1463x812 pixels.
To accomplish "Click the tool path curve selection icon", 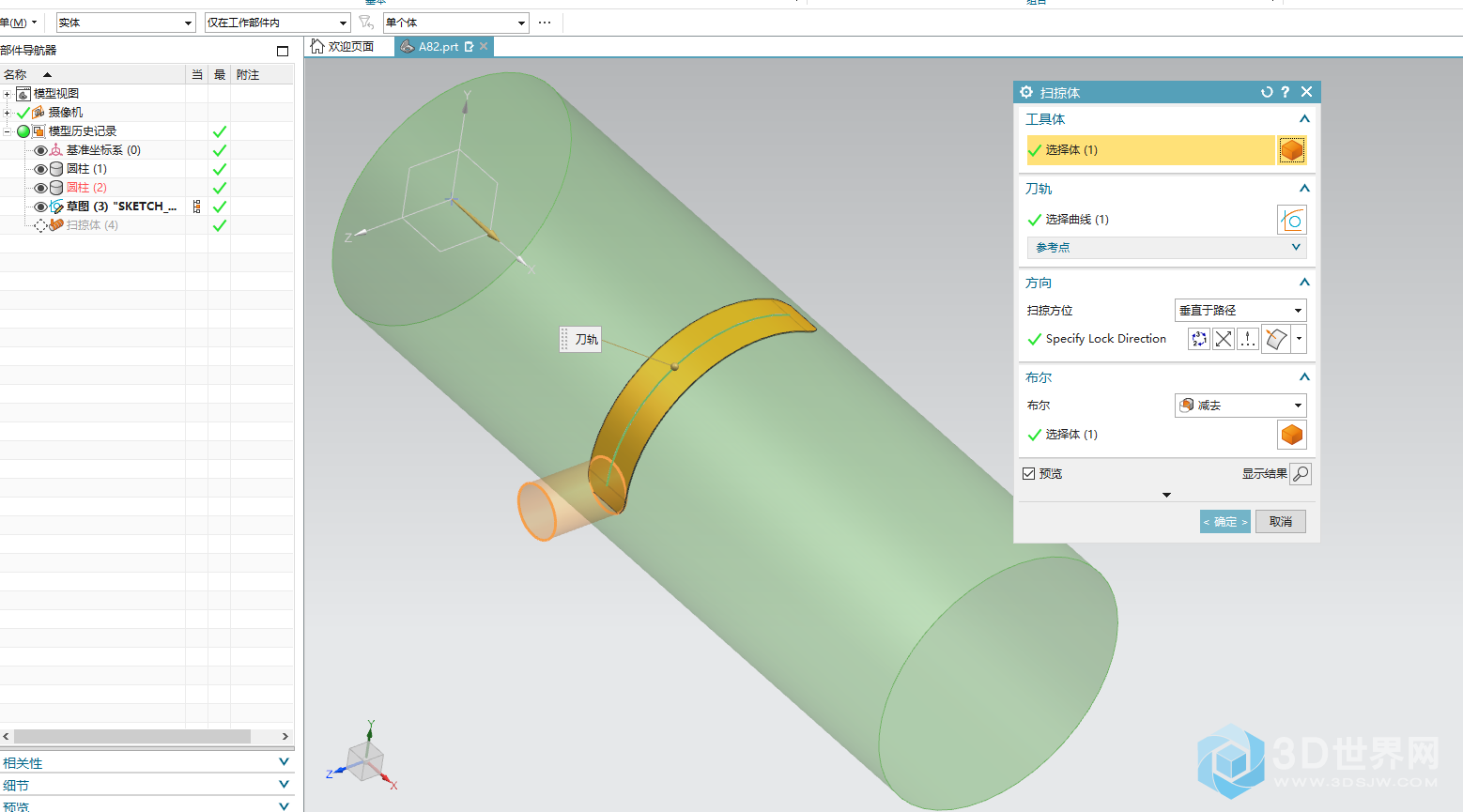I will tap(1292, 220).
